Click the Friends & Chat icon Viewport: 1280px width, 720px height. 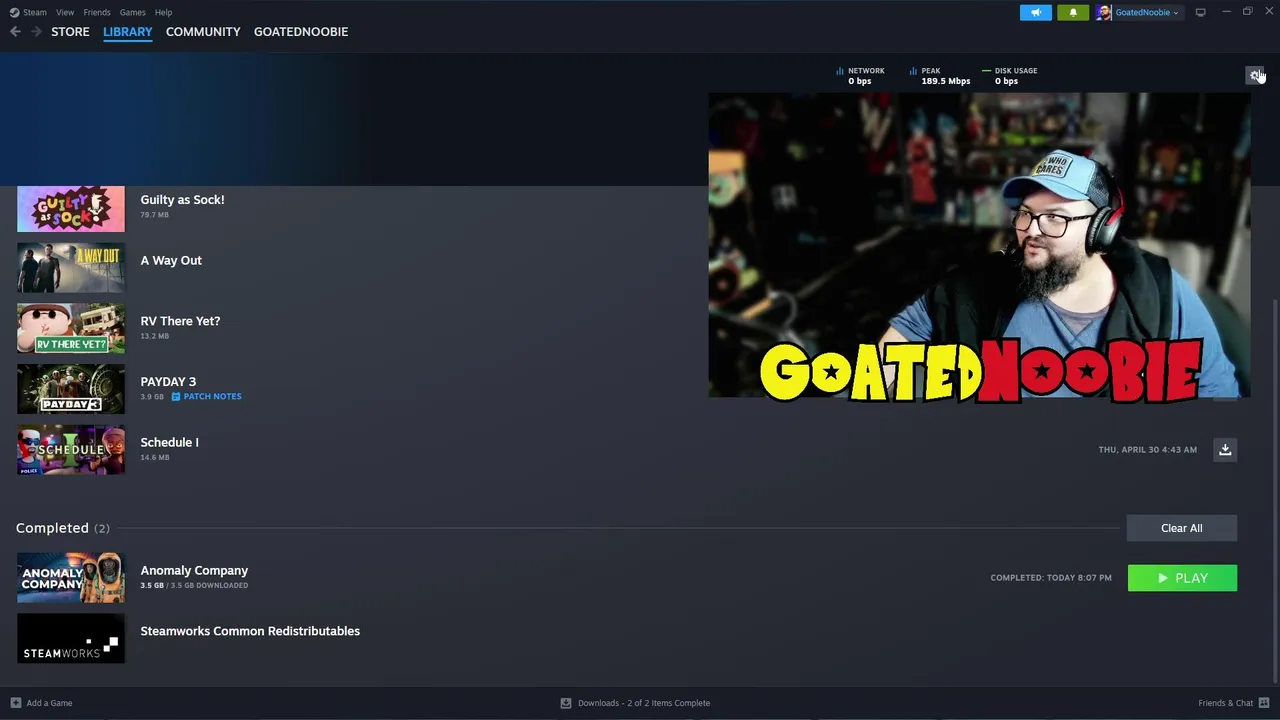click(1264, 703)
